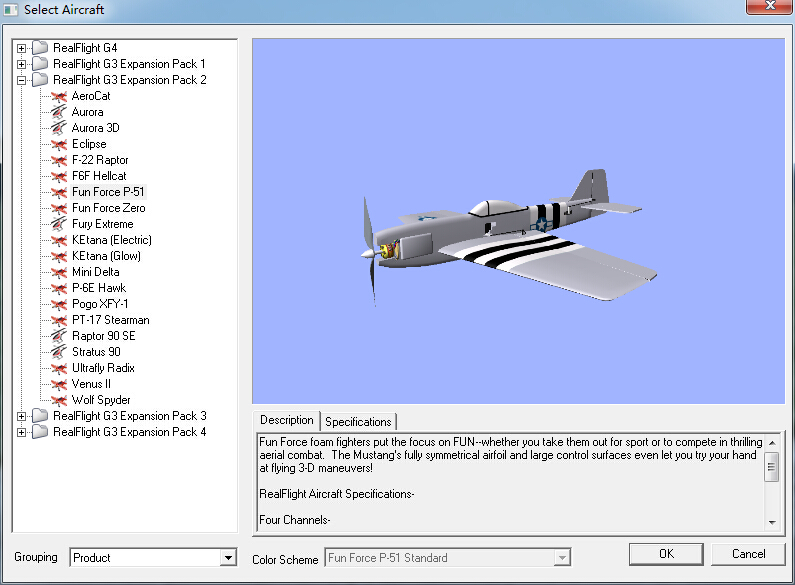This screenshot has width=795, height=585.
Task: Click the airplane icon beside AeroCat
Action: (59, 96)
